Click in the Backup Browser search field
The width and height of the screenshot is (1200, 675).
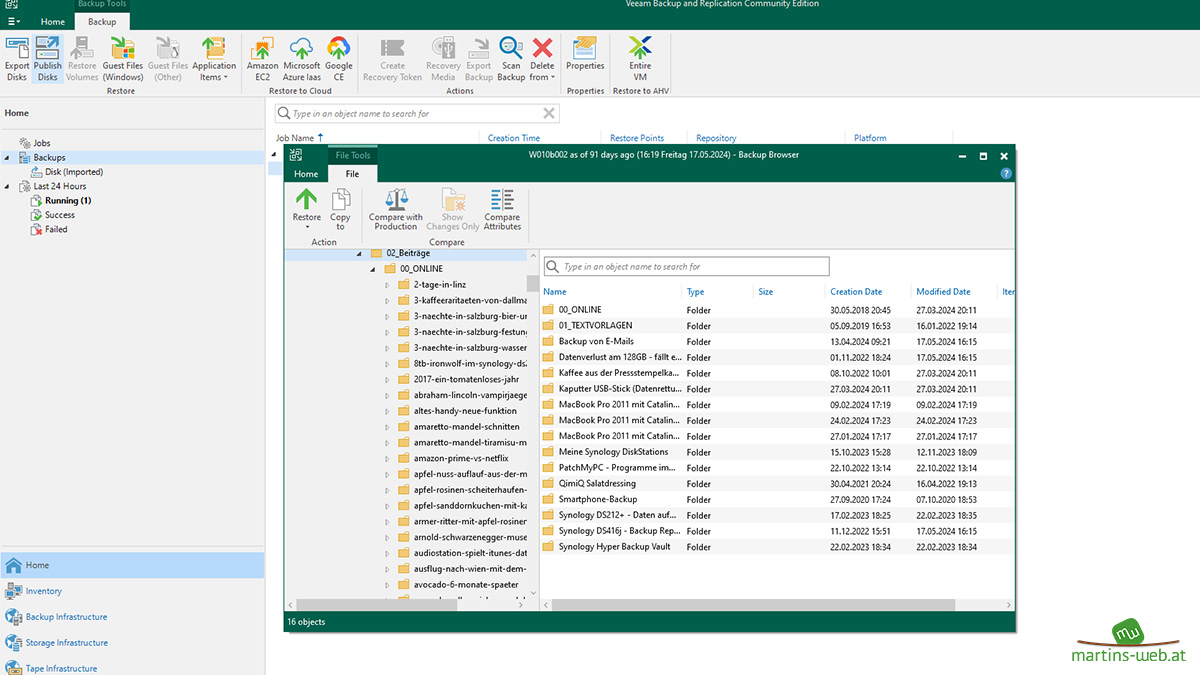(x=687, y=267)
